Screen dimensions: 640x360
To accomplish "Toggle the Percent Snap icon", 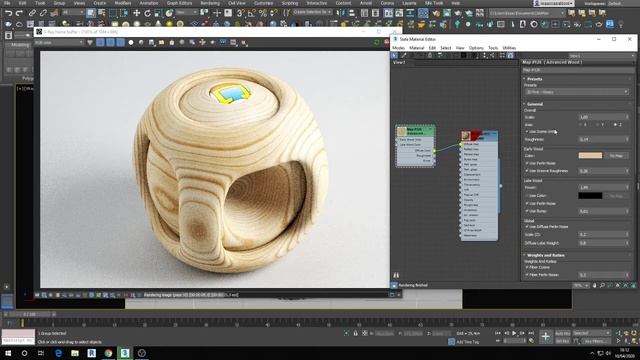I will [x=262, y=13].
